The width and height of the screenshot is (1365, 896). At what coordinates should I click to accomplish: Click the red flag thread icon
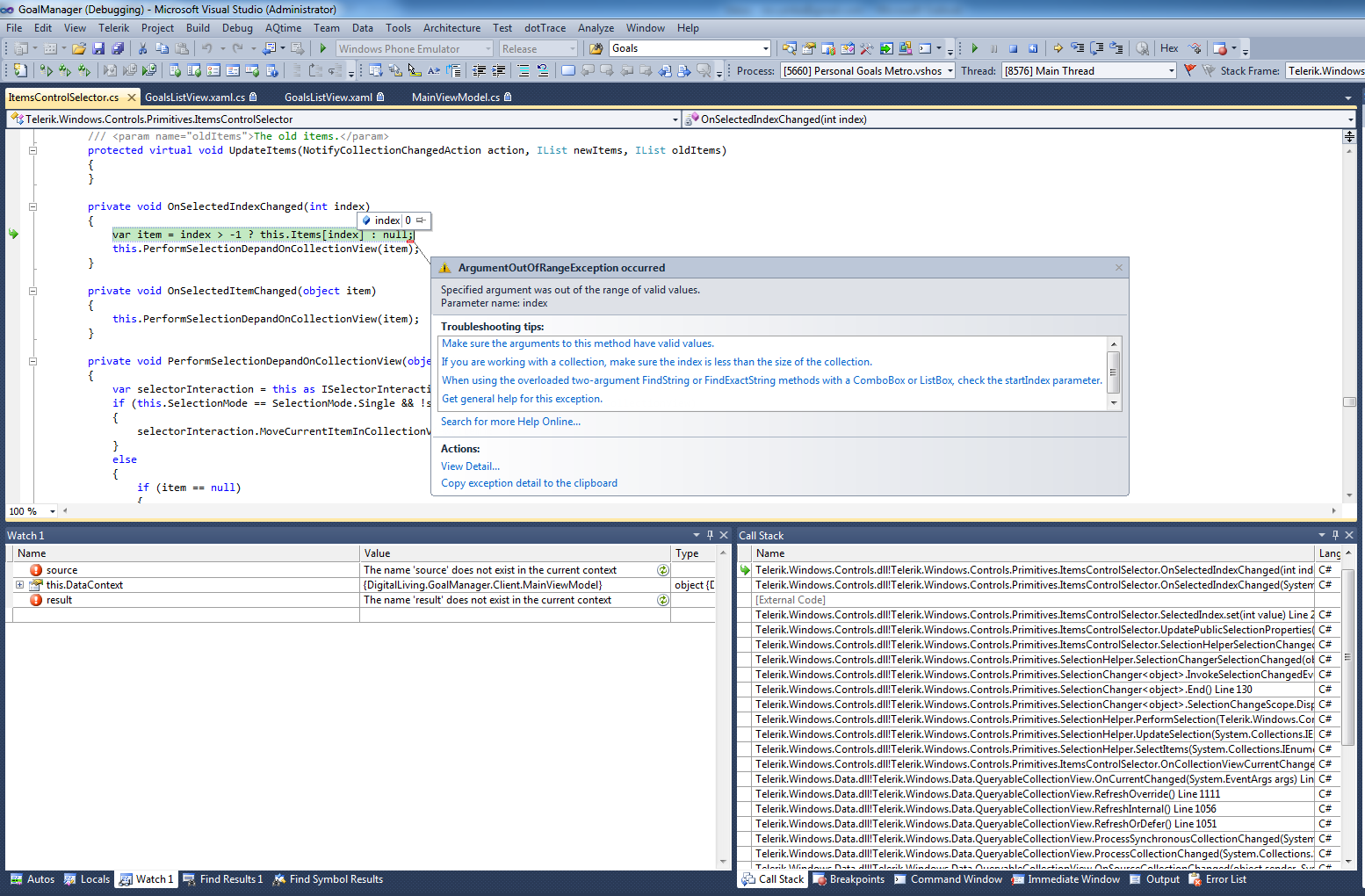(1189, 71)
